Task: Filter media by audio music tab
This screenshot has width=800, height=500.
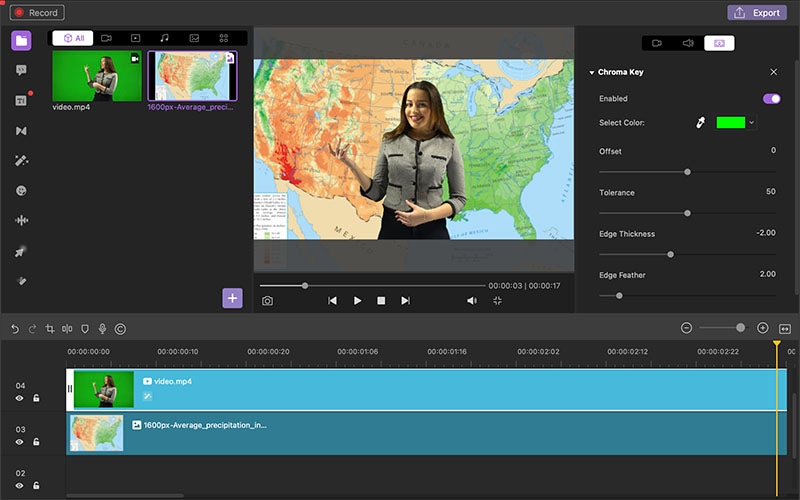Action: [x=164, y=38]
